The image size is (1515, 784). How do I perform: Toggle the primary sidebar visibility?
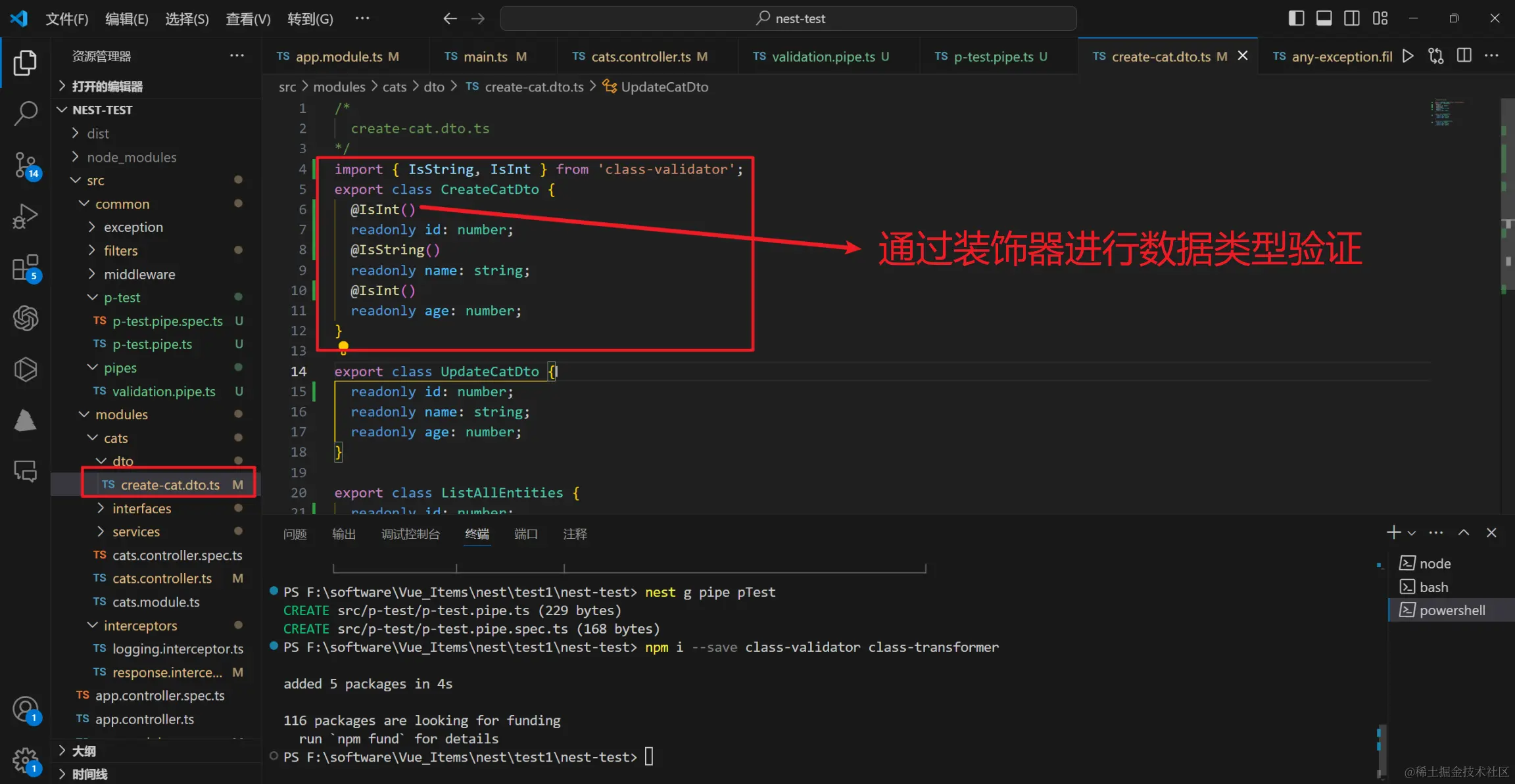pyautogui.click(x=1295, y=18)
